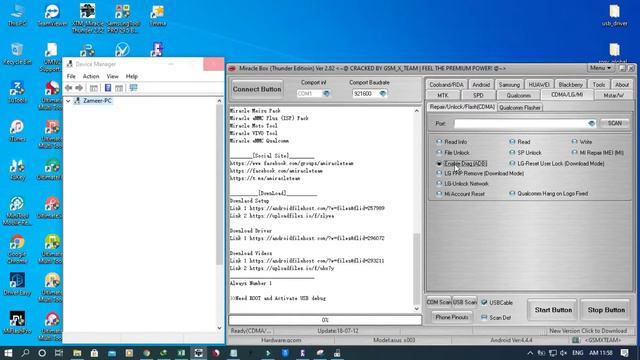This screenshot has height=360, width=640.
Task: Open Microsoft Store from the taskbar
Action: [94, 353]
